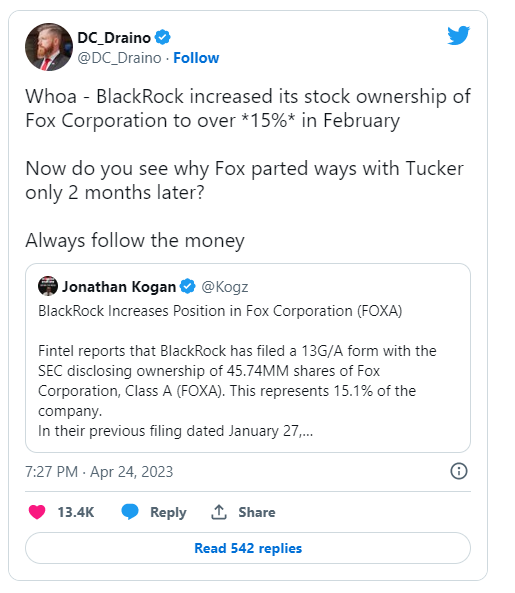Open DC_Draino's profile picture
The image size is (515, 593).
[x=49, y=47]
